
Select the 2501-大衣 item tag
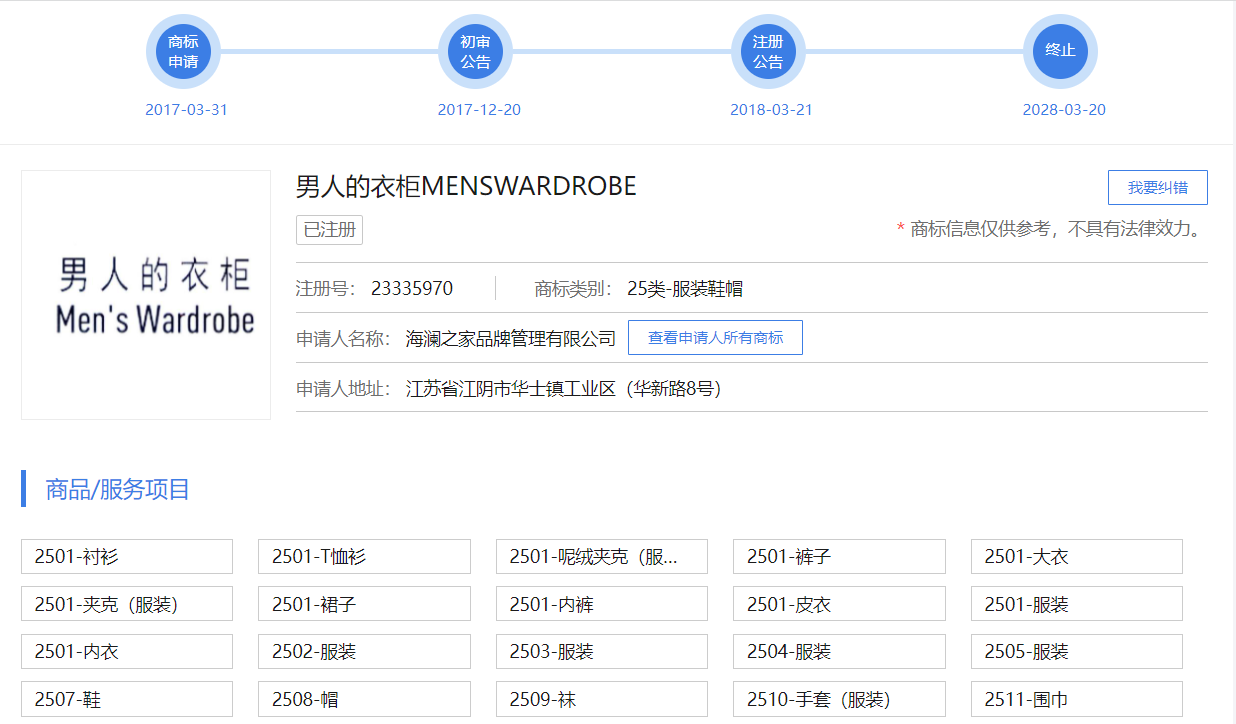pos(1076,557)
